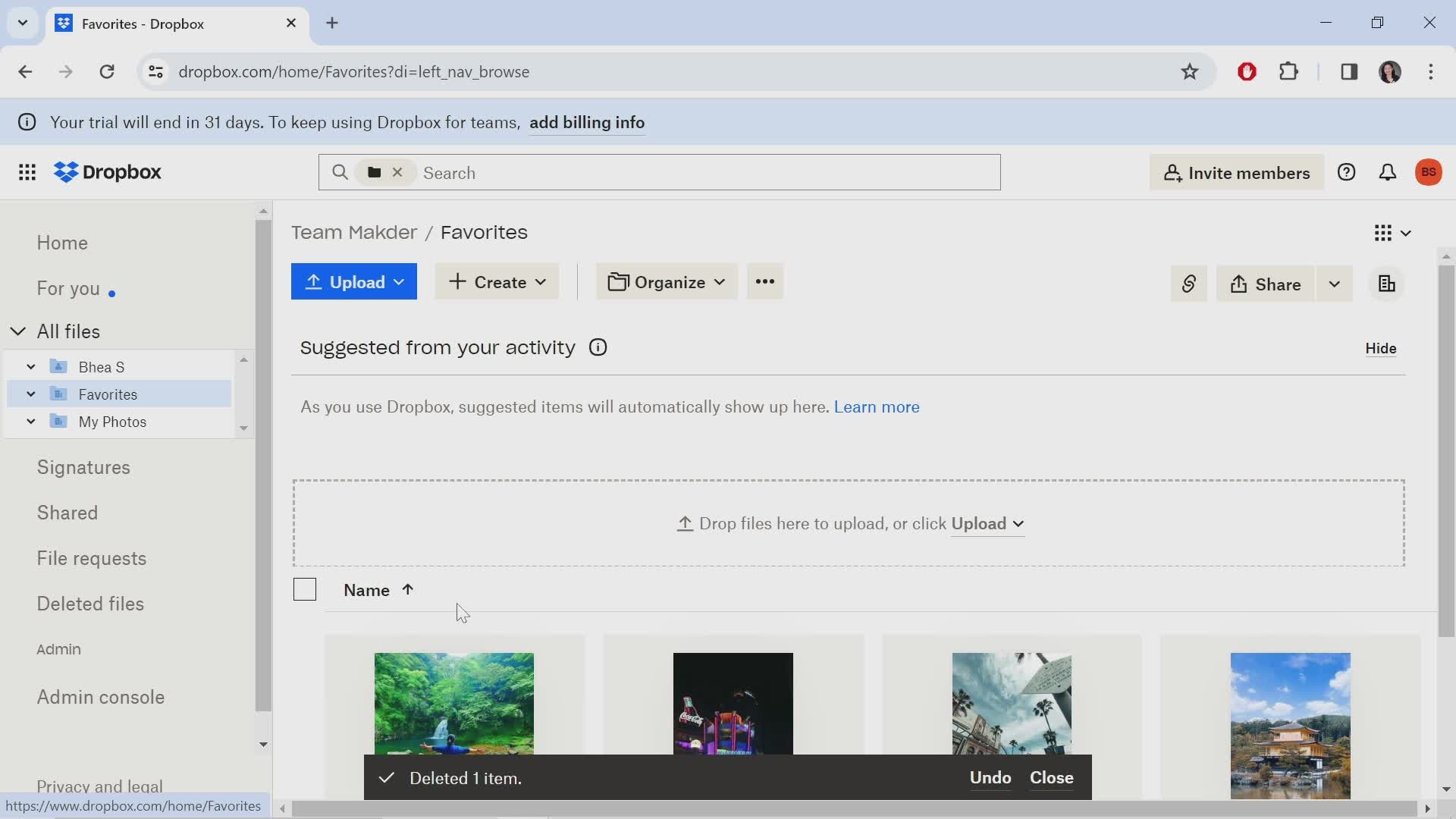Screen dimensions: 1456x819
Task: Click the trial info icon in banner
Action: point(27,123)
